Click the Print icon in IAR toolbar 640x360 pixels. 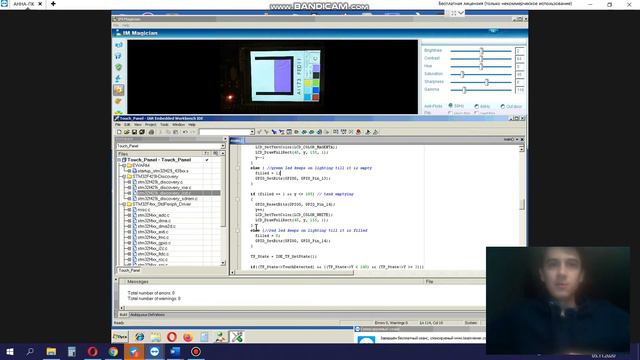click(x=151, y=132)
